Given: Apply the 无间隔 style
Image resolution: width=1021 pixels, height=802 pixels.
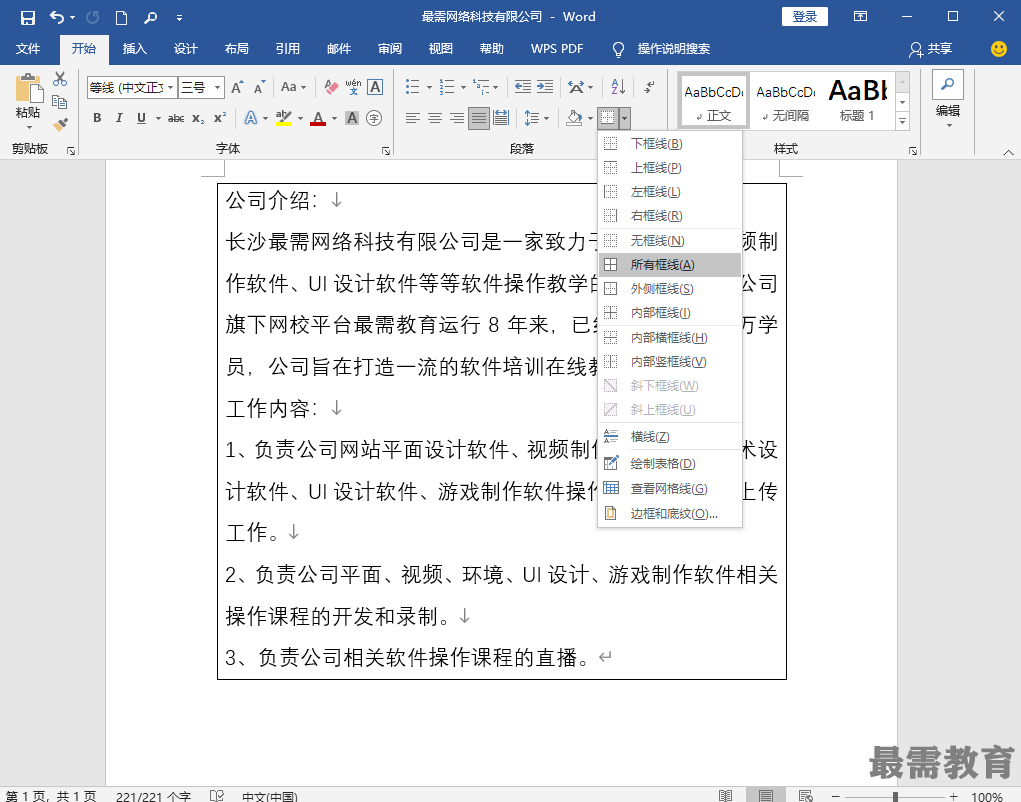Looking at the screenshot, I should point(785,100).
